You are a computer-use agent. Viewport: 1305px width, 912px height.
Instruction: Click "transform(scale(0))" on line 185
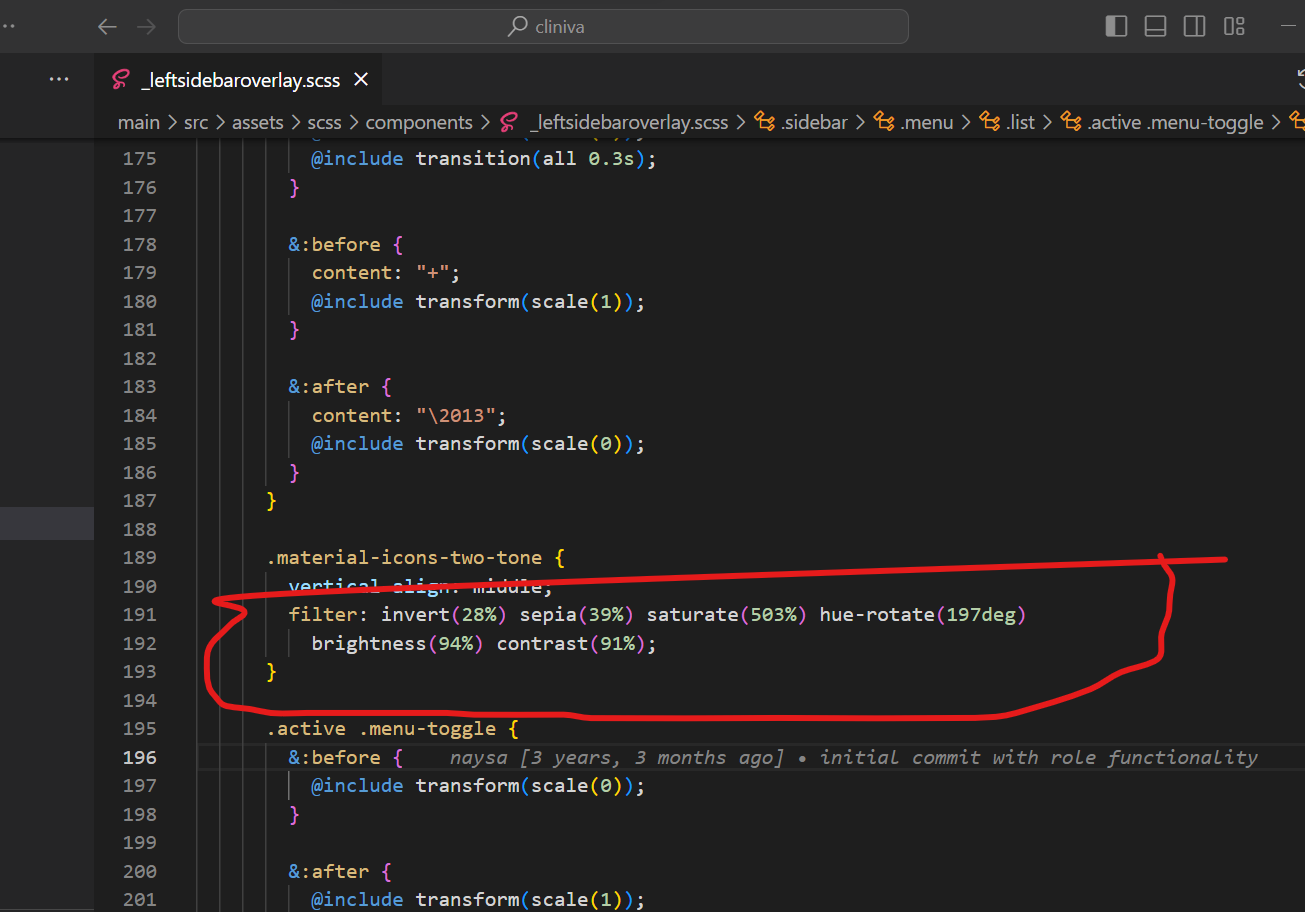coord(525,443)
